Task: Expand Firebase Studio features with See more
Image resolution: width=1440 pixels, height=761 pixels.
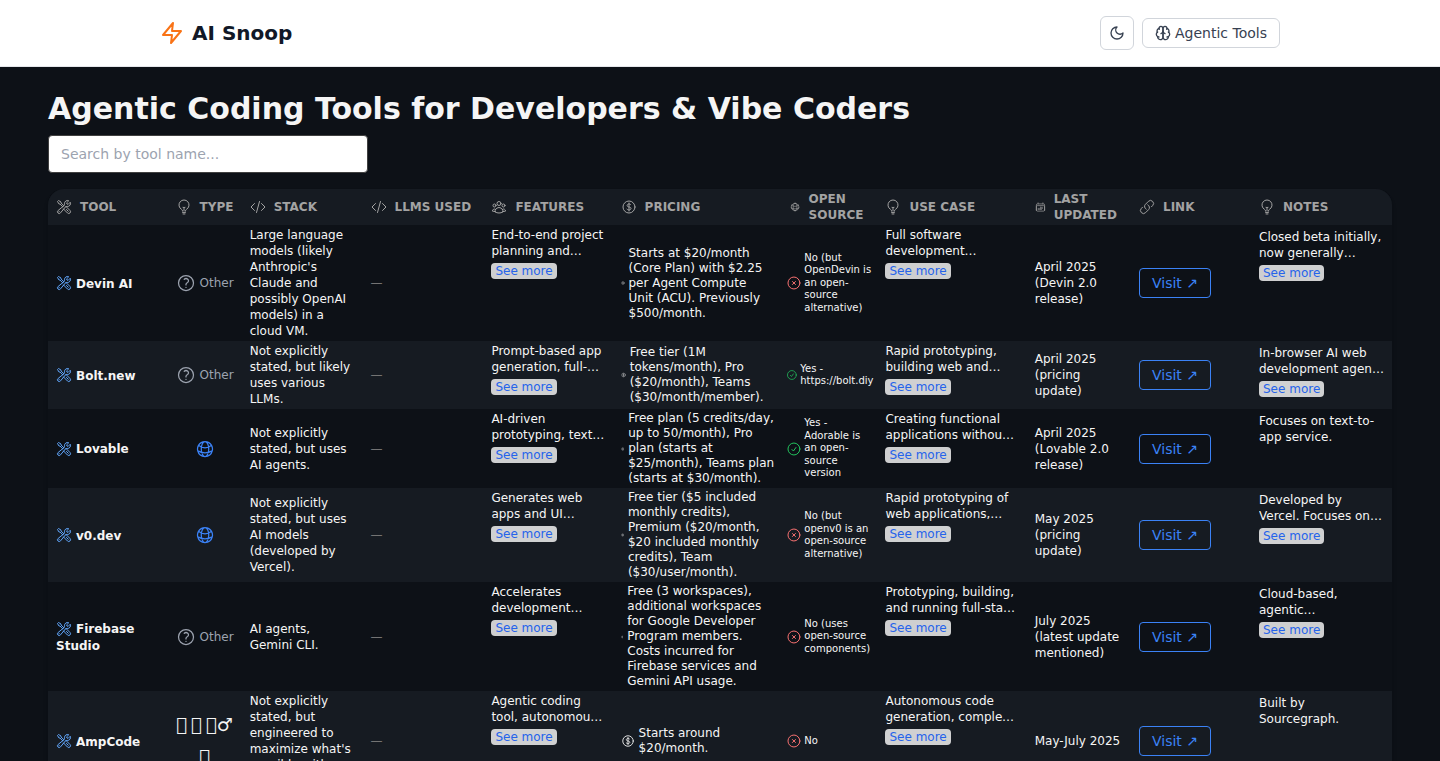Action: point(524,628)
